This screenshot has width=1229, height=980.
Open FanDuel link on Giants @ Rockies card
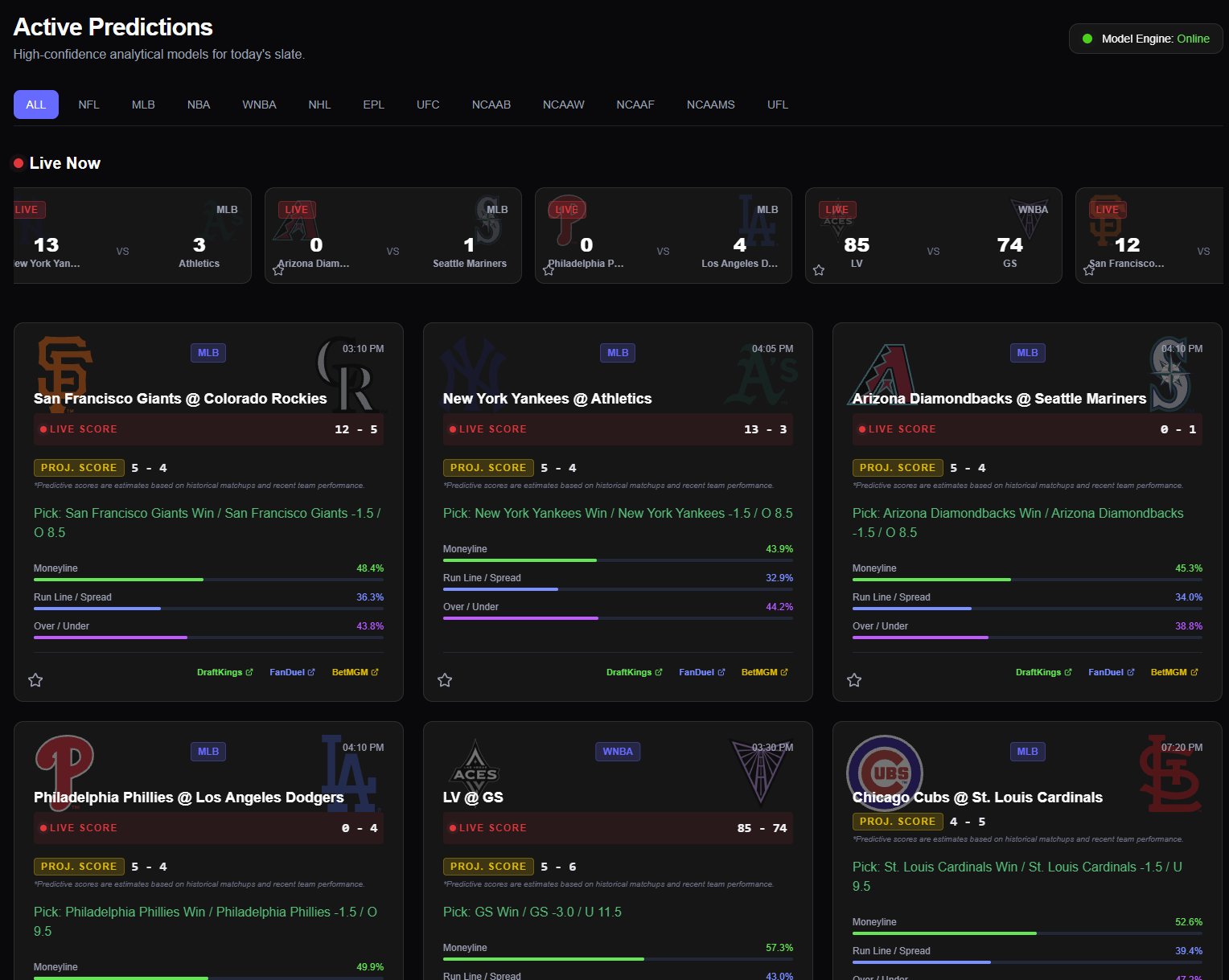[x=293, y=672]
